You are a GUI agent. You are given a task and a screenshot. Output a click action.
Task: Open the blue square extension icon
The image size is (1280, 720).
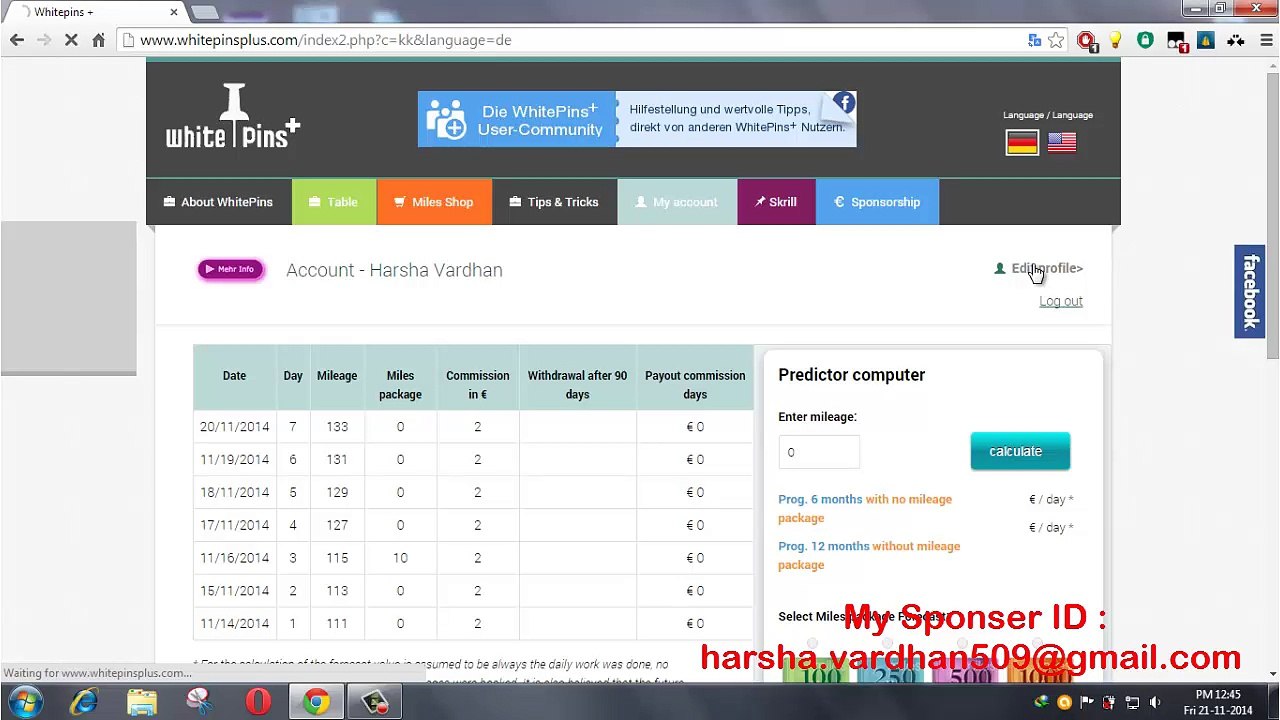coord(1206,40)
